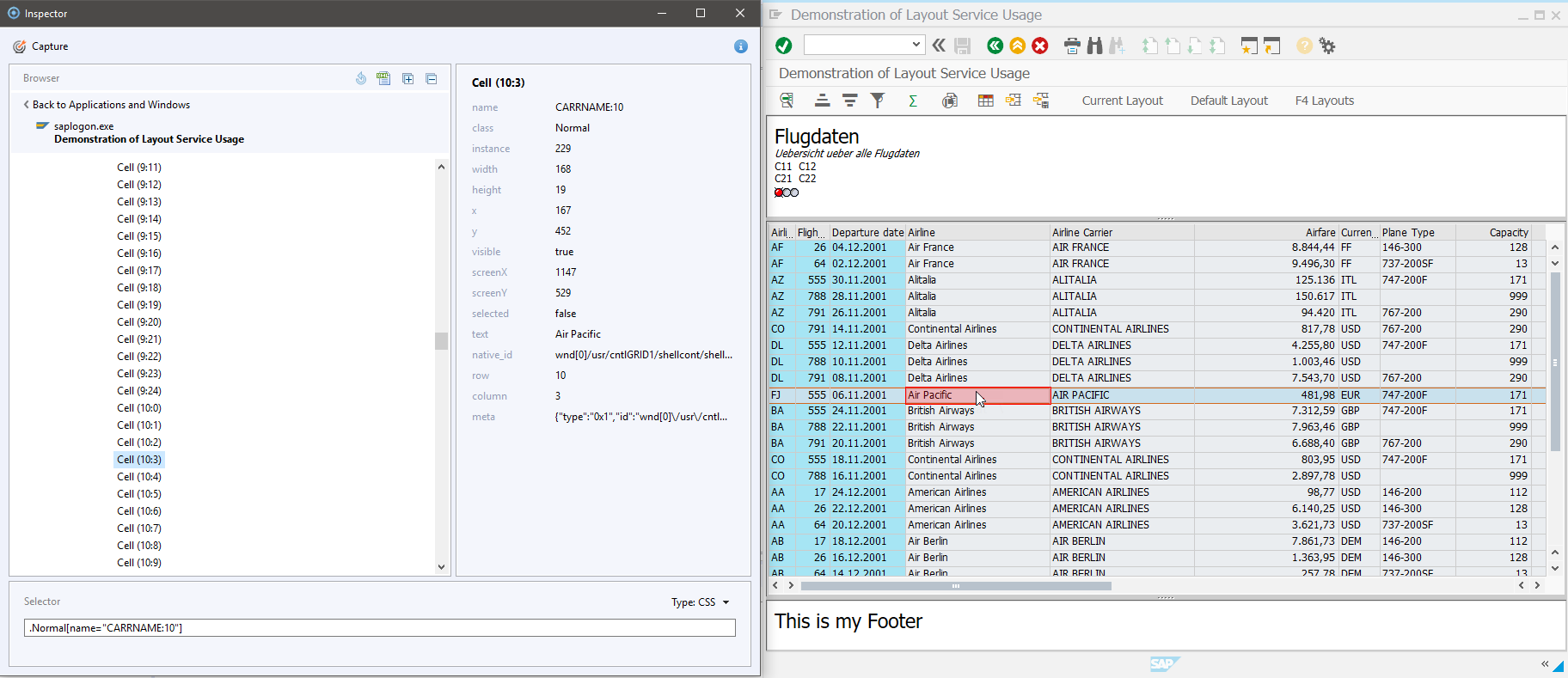This screenshot has width=1568, height=678.
Task: Click the red-topped grid layout icon in ALV toolbar
Action: point(986,101)
